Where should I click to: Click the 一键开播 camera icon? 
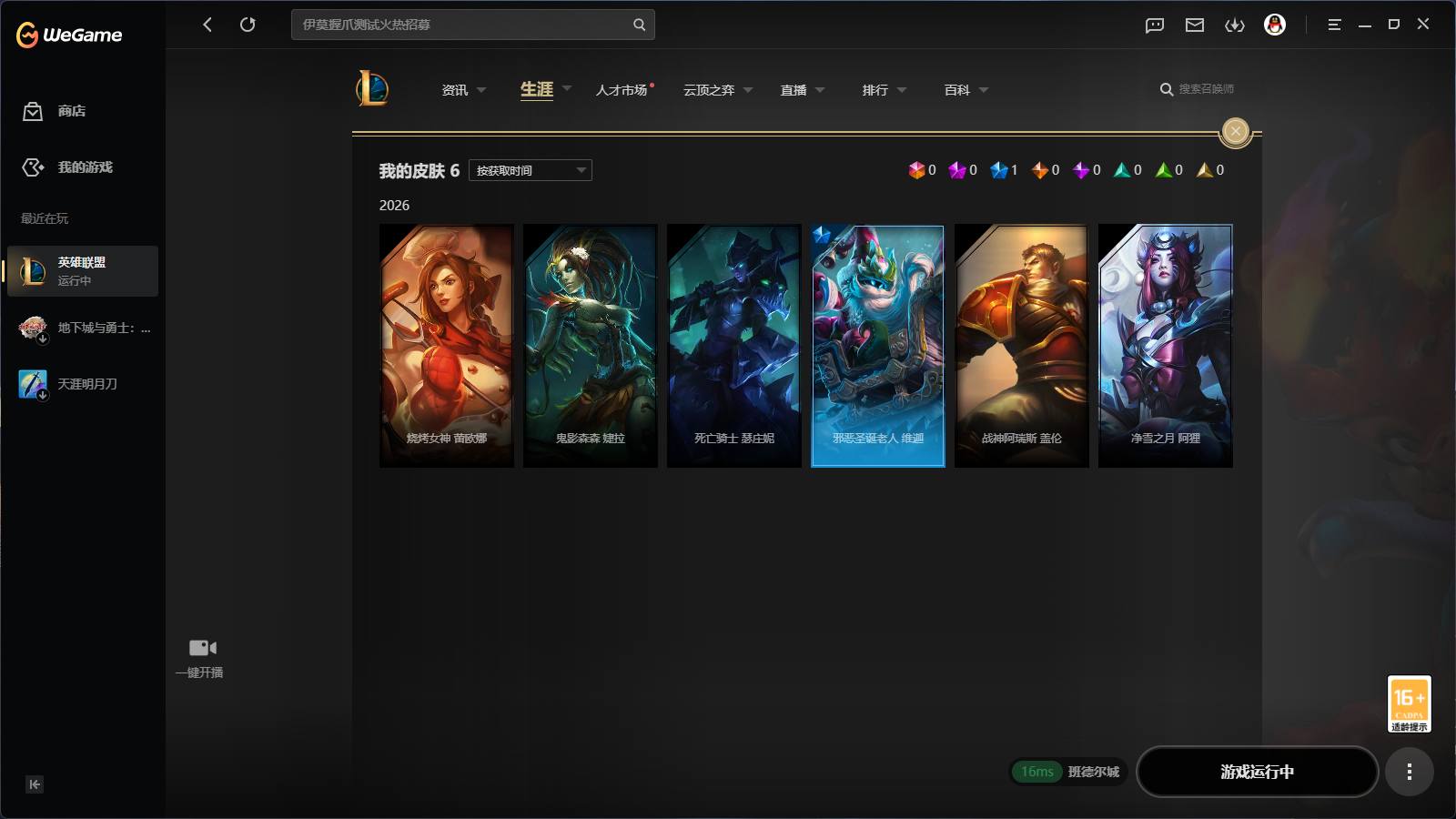pos(202,648)
